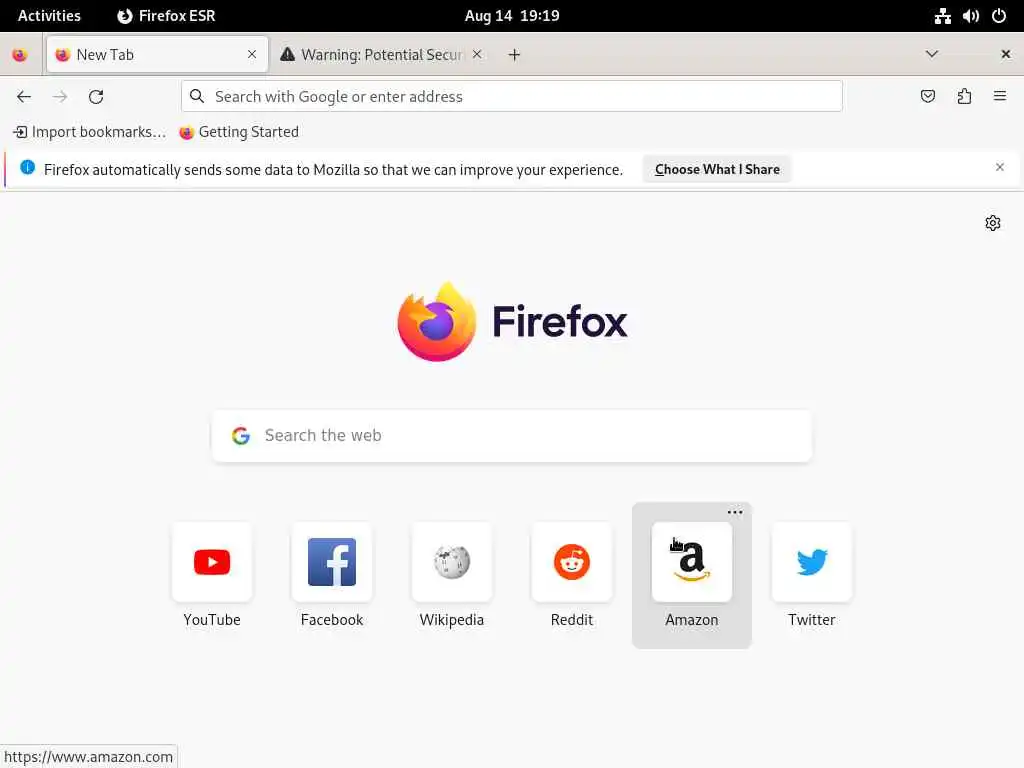Open the Activities overview
The width and height of the screenshot is (1024, 768).
49,16
